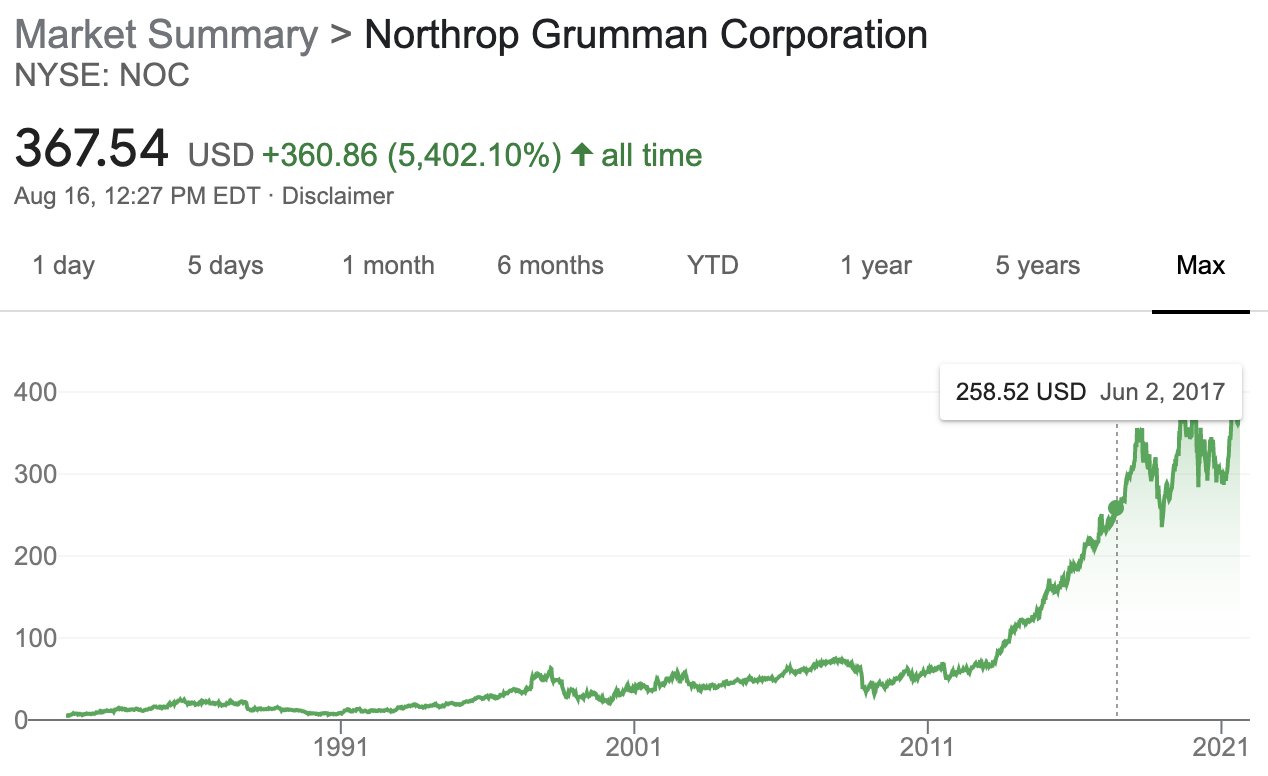Select the 1 day range tab
The width and height of the screenshot is (1268, 776).
[x=63, y=265]
